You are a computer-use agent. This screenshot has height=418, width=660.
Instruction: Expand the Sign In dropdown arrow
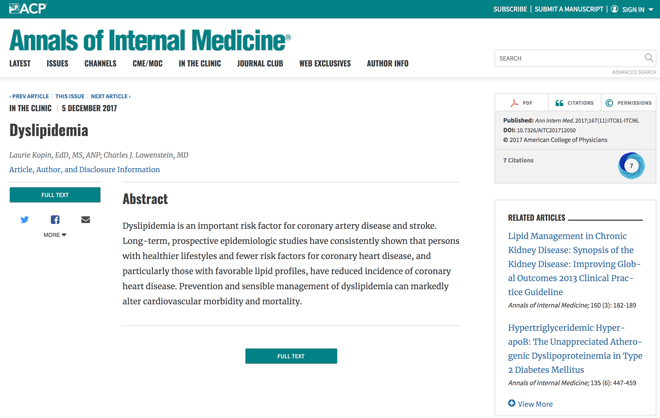click(x=651, y=9)
